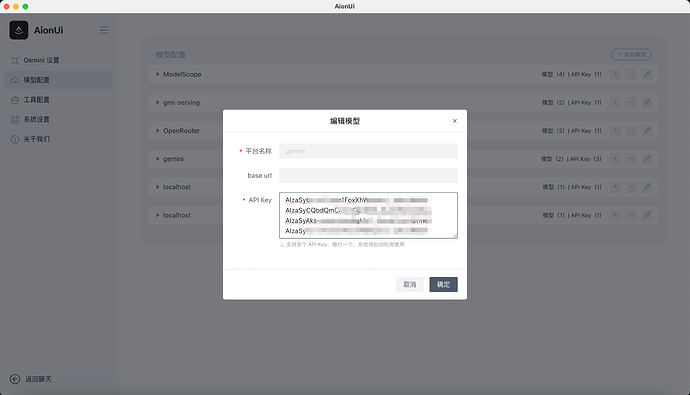Open 关于我们 in the sidebar

[59, 139]
